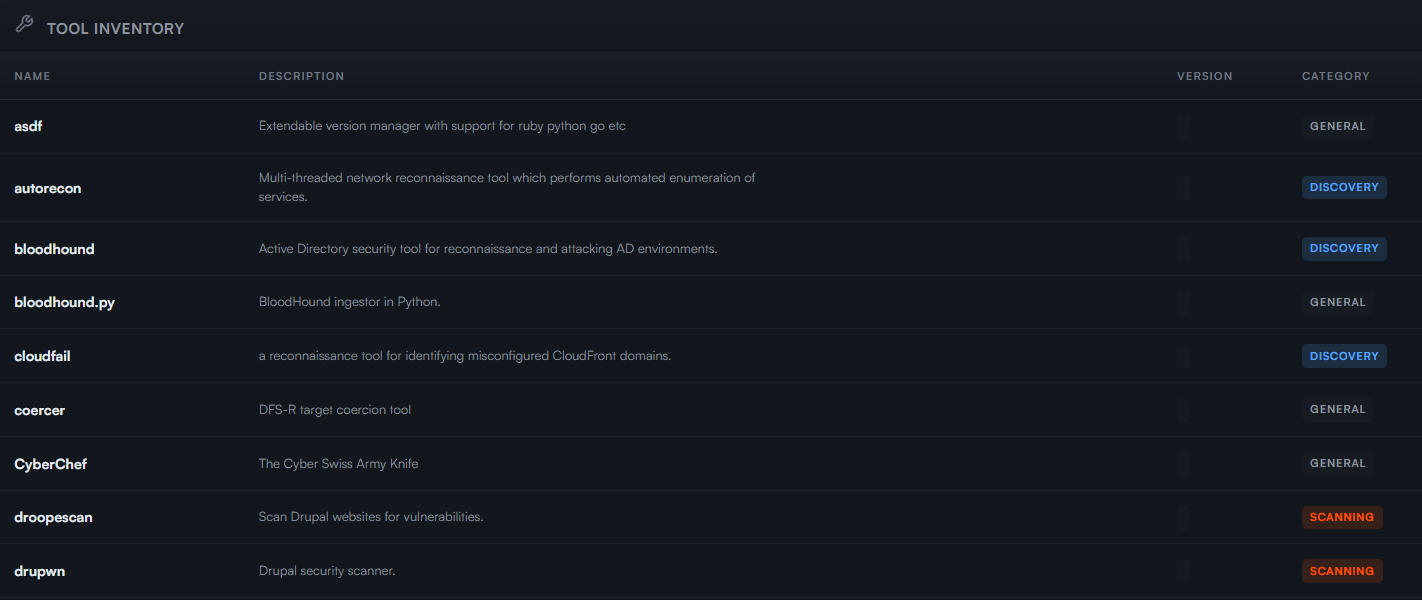Click the NAME column header
Screen dimensions: 1422x600
click(32, 76)
